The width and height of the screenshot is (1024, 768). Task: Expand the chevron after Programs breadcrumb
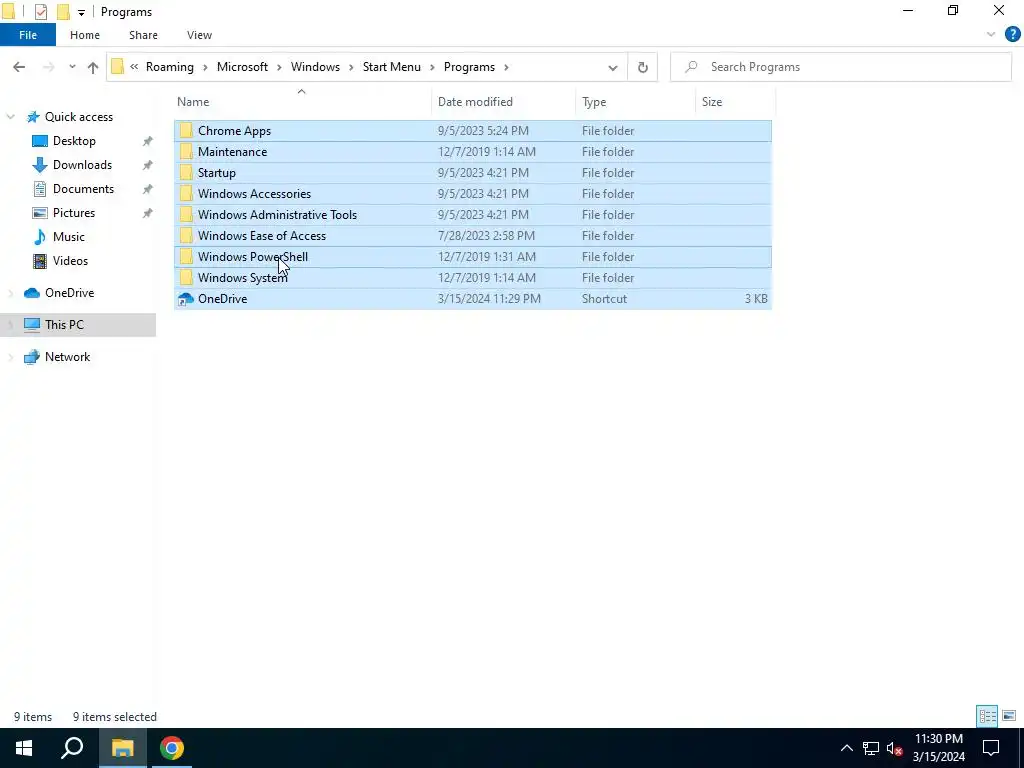click(506, 67)
